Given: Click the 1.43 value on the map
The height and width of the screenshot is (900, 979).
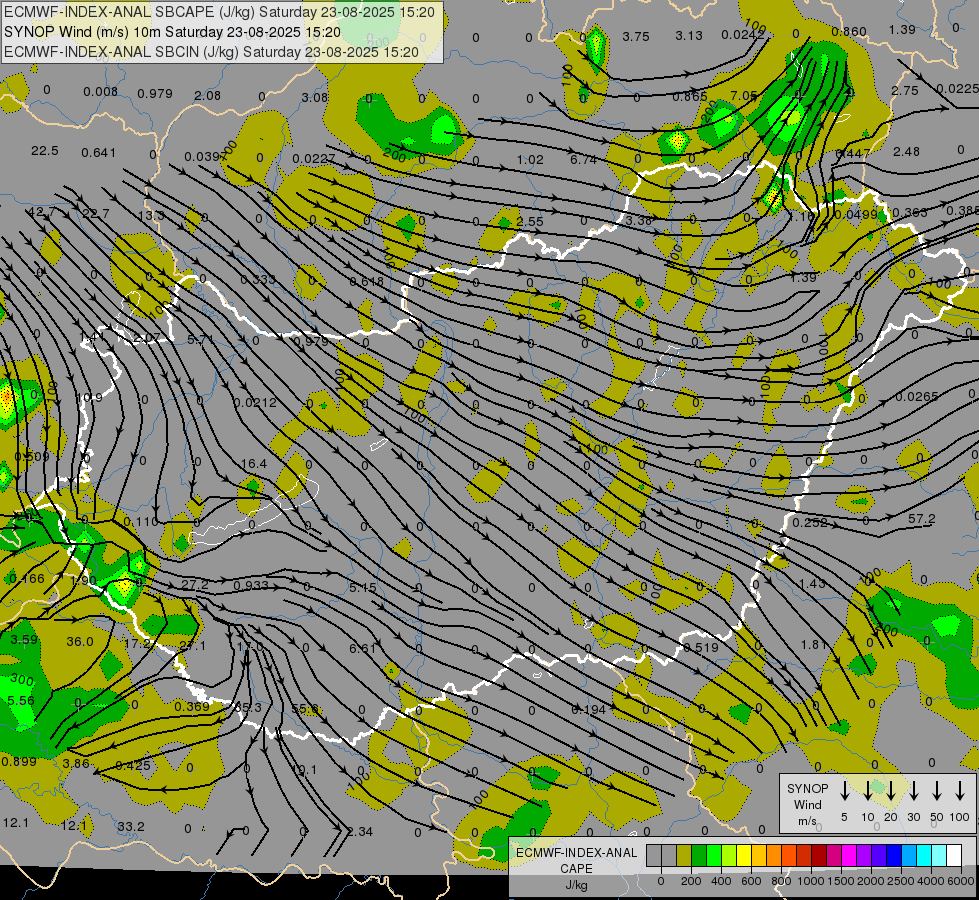Looking at the screenshot, I should 812,583.
